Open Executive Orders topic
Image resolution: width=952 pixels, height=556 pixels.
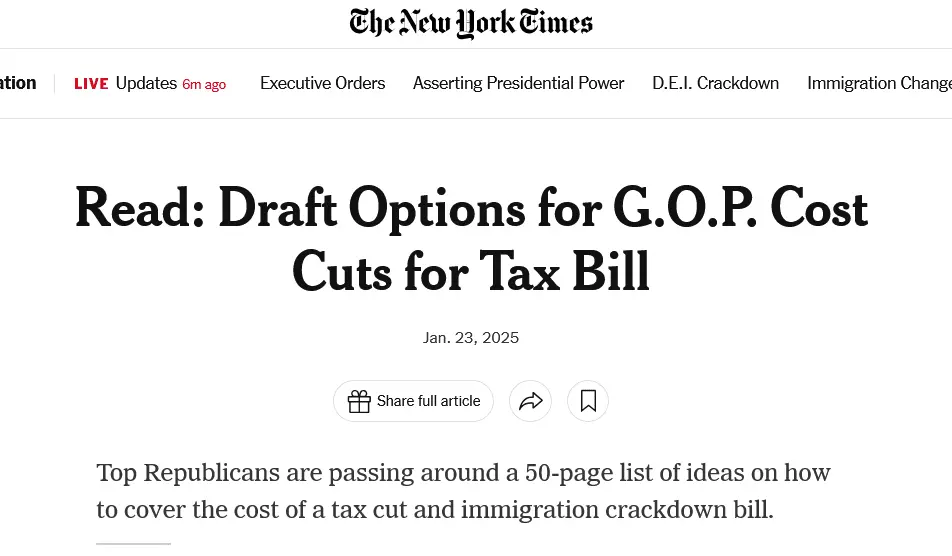322,83
